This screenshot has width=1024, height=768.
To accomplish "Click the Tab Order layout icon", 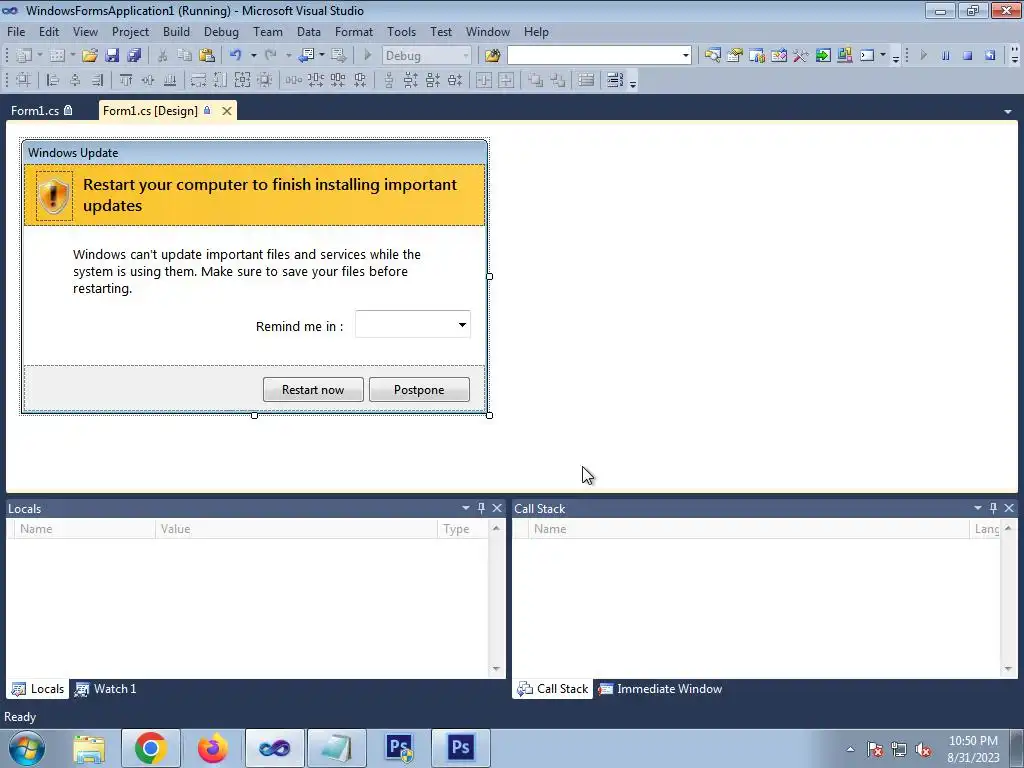I will point(615,80).
